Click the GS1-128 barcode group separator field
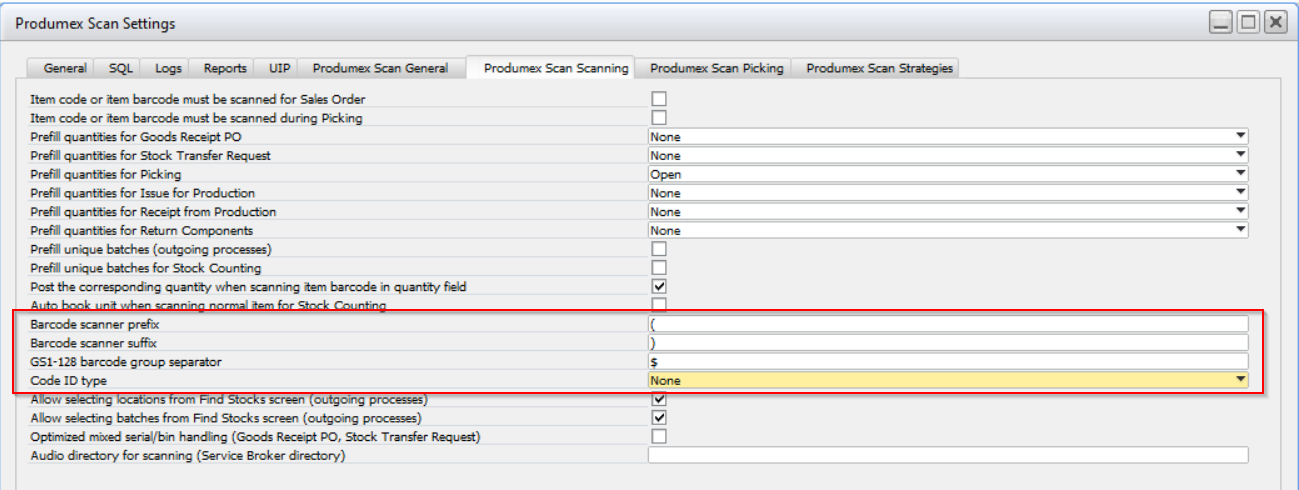This screenshot has height=490, width=1299. 947,361
